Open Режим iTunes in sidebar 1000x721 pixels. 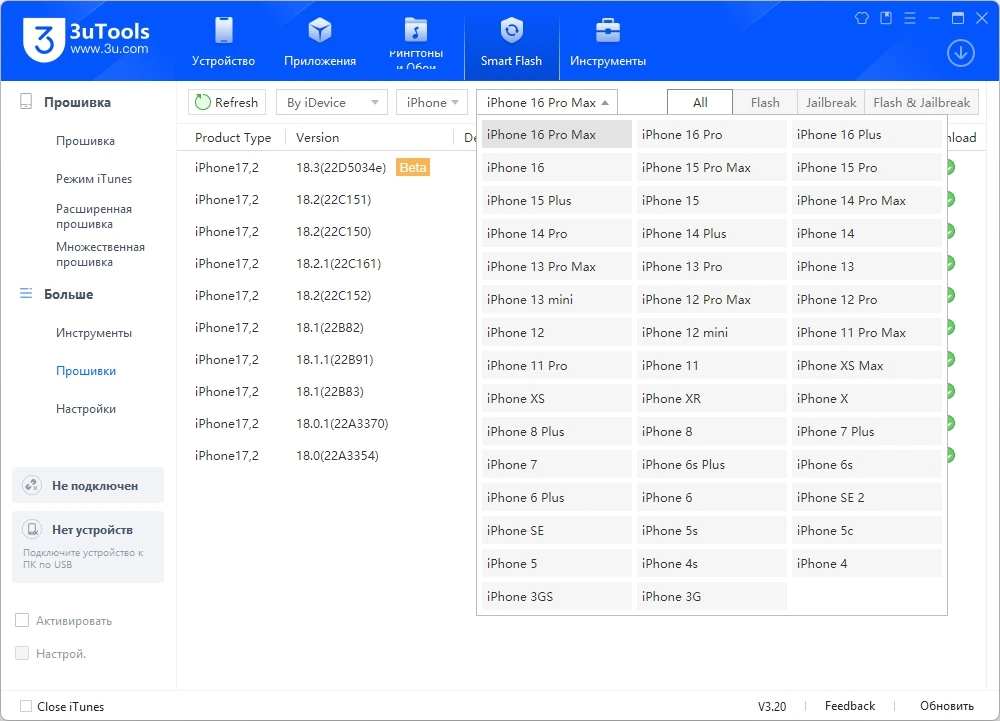94,179
